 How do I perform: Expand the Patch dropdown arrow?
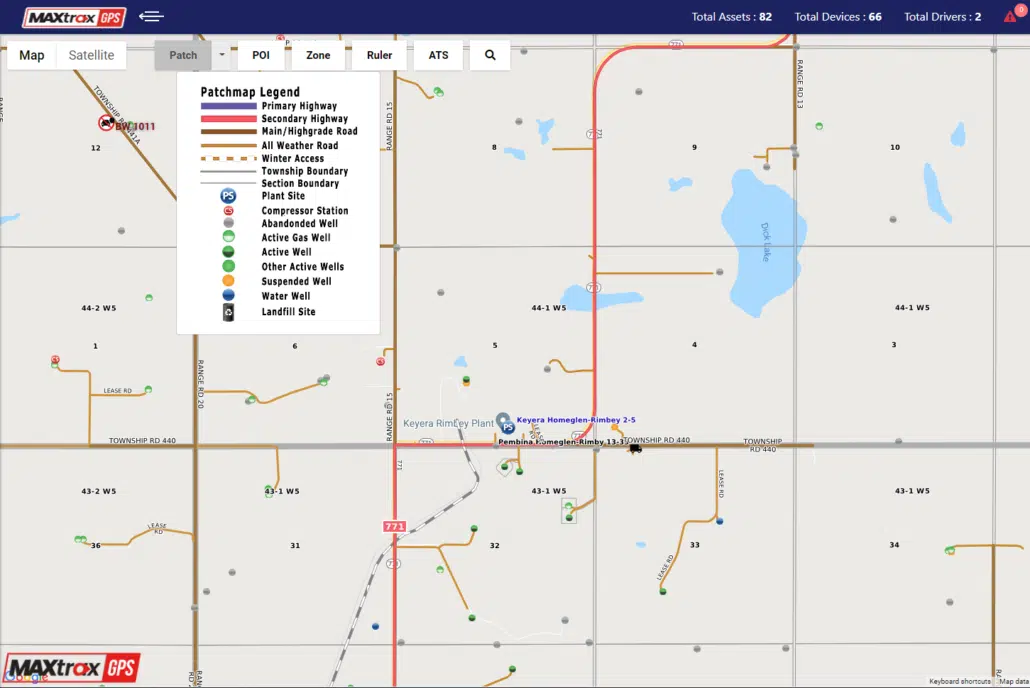click(x=222, y=55)
